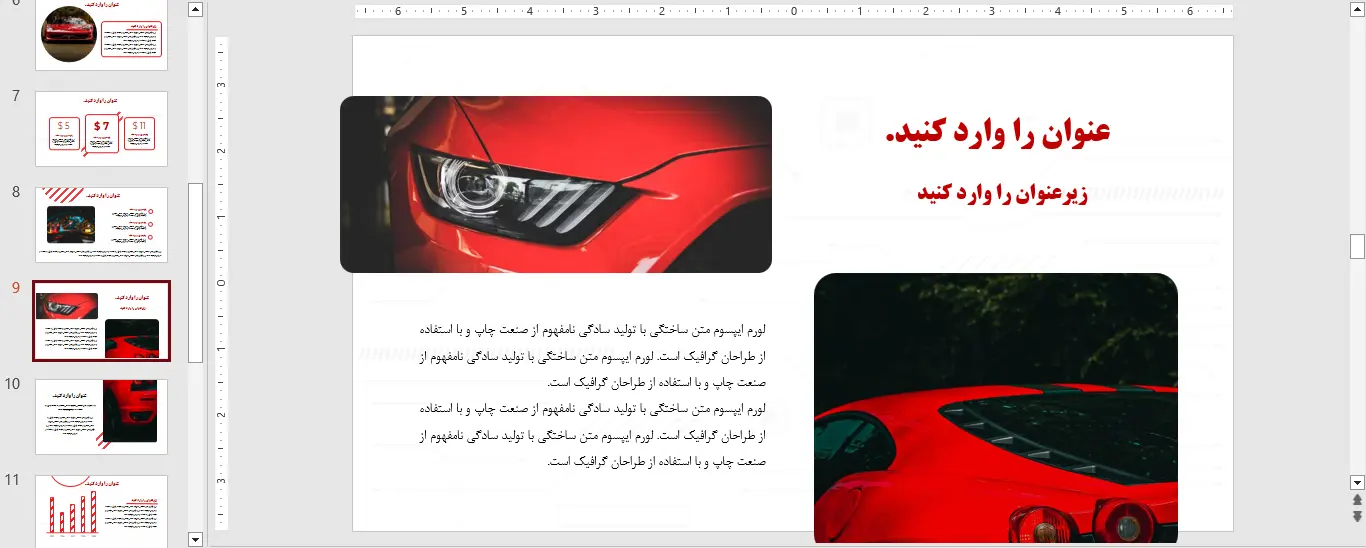Click scroll-down arrow of main editing scrollbar
Viewport: 1366px width, 548px height.
[x=1357, y=482]
